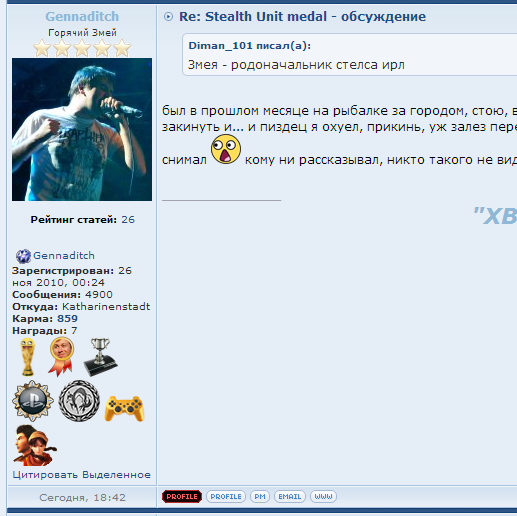The width and height of the screenshot is (517, 516).
Task: Open PSN profile link Gennaditch
Action: pyautogui.click(x=64, y=255)
